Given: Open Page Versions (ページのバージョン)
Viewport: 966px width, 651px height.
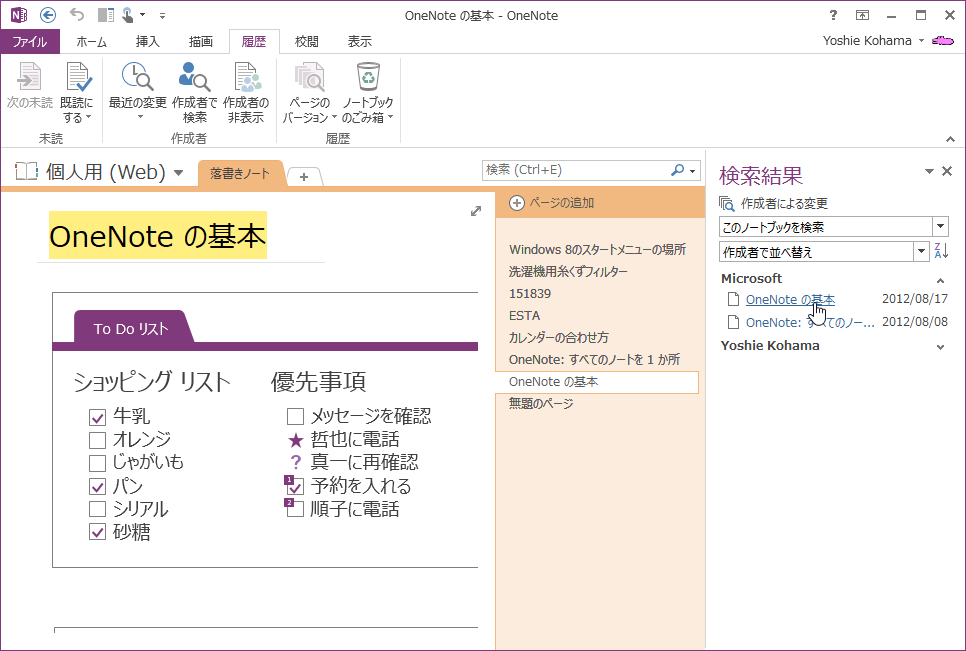Looking at the screenshot, I should [309, 92].
